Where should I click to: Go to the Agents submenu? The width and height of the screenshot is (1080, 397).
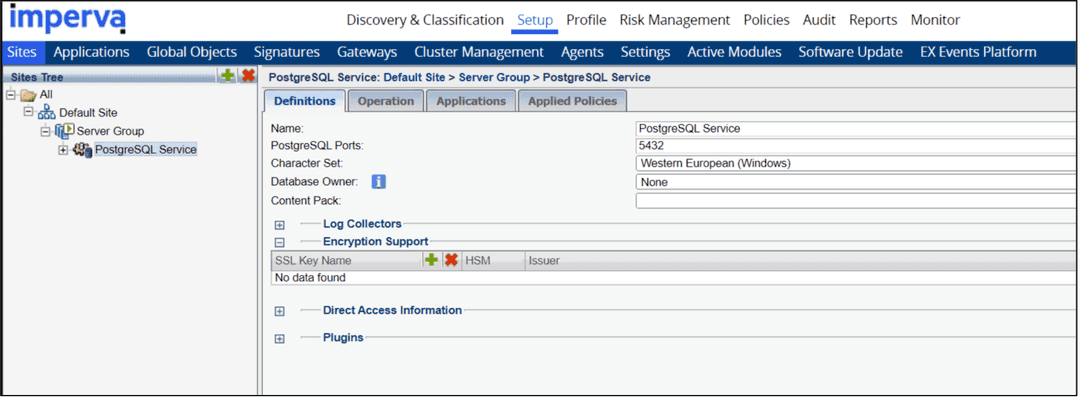582,52
